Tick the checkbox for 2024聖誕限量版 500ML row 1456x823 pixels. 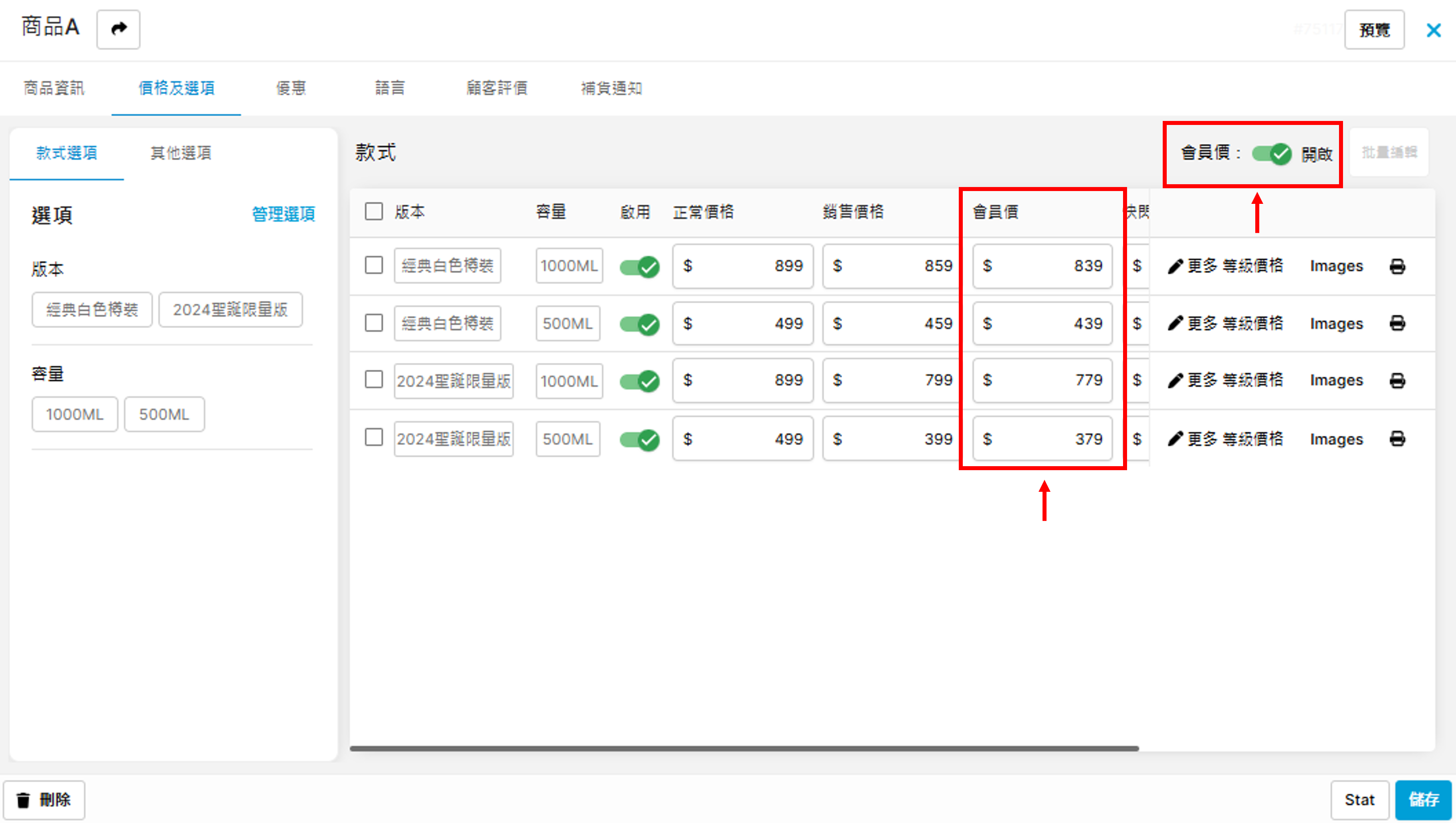(x=374, y=437)
